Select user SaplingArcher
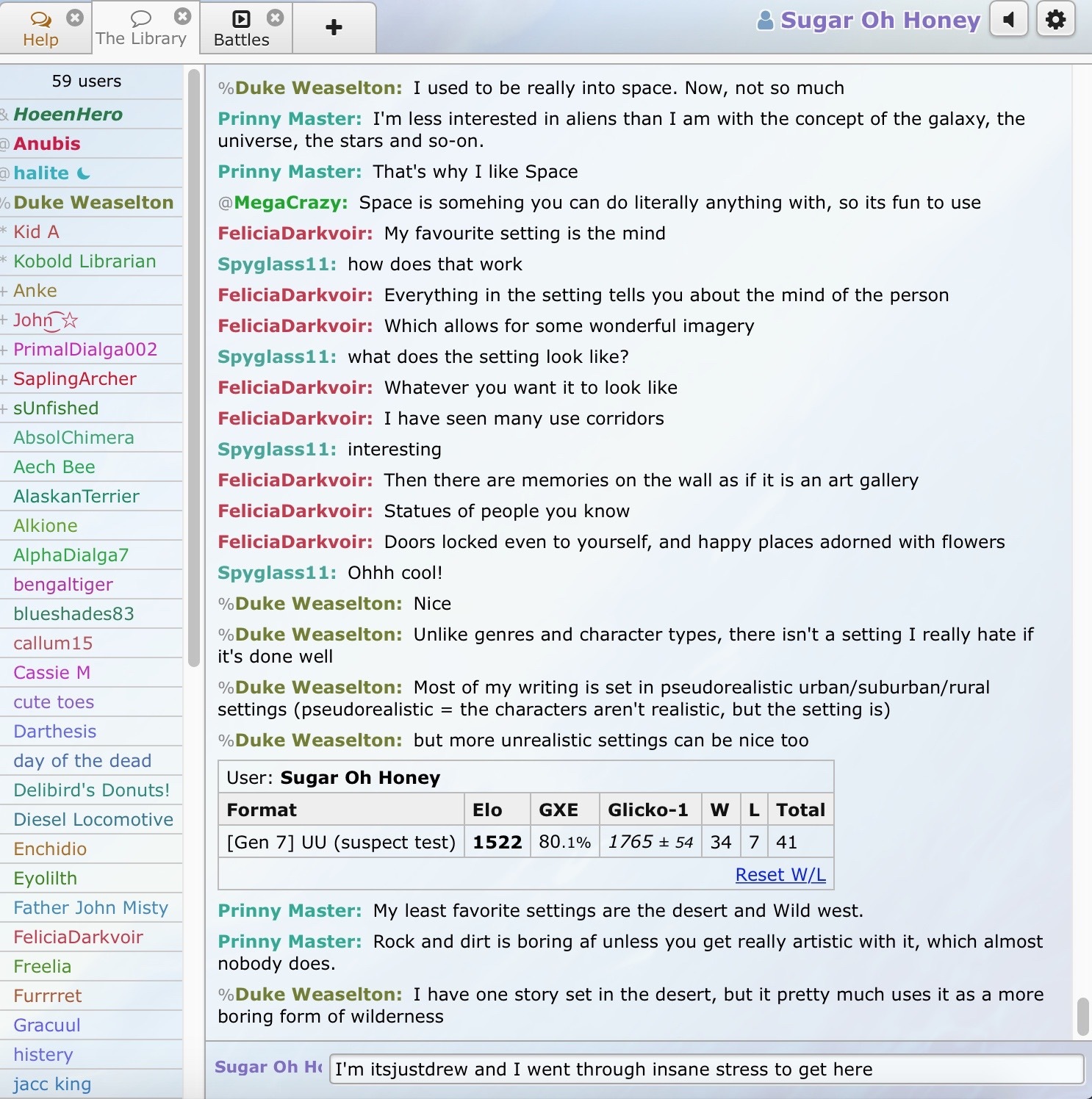Screen dimensions: 1092x1099 point(91,378)
